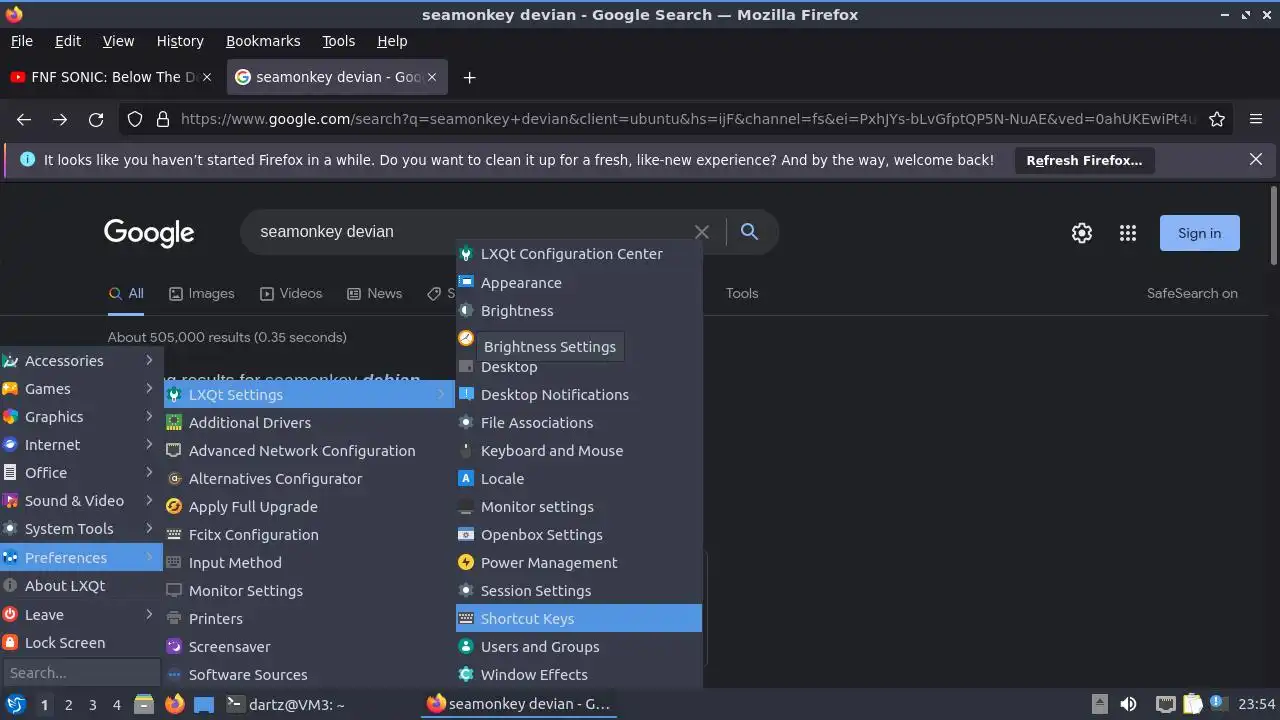This screenshot has height=720, width=1280.
Task: Open Locale settings entry
Action: click(579, 478)
